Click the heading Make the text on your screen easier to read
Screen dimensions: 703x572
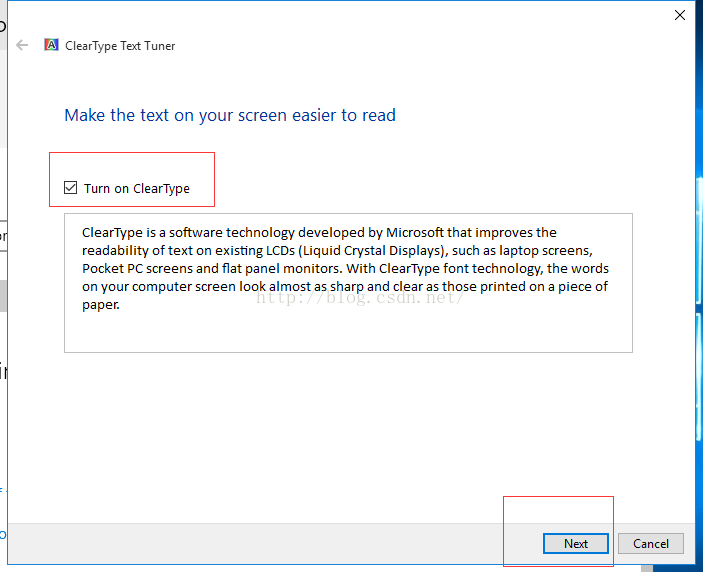[230, 115]
